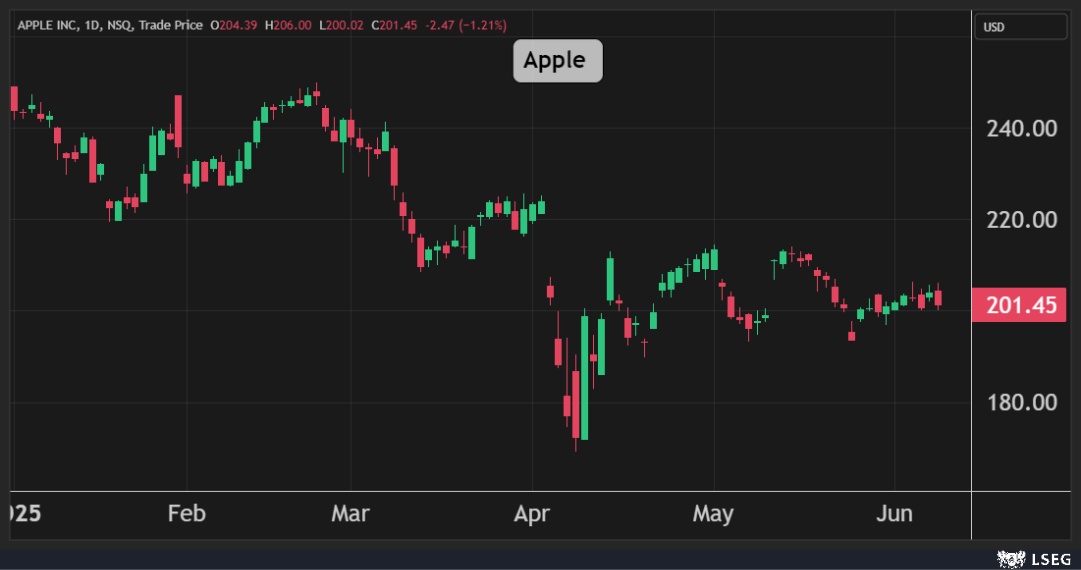
Task: Select Apr on the time axis
Action: click(532, 514)
